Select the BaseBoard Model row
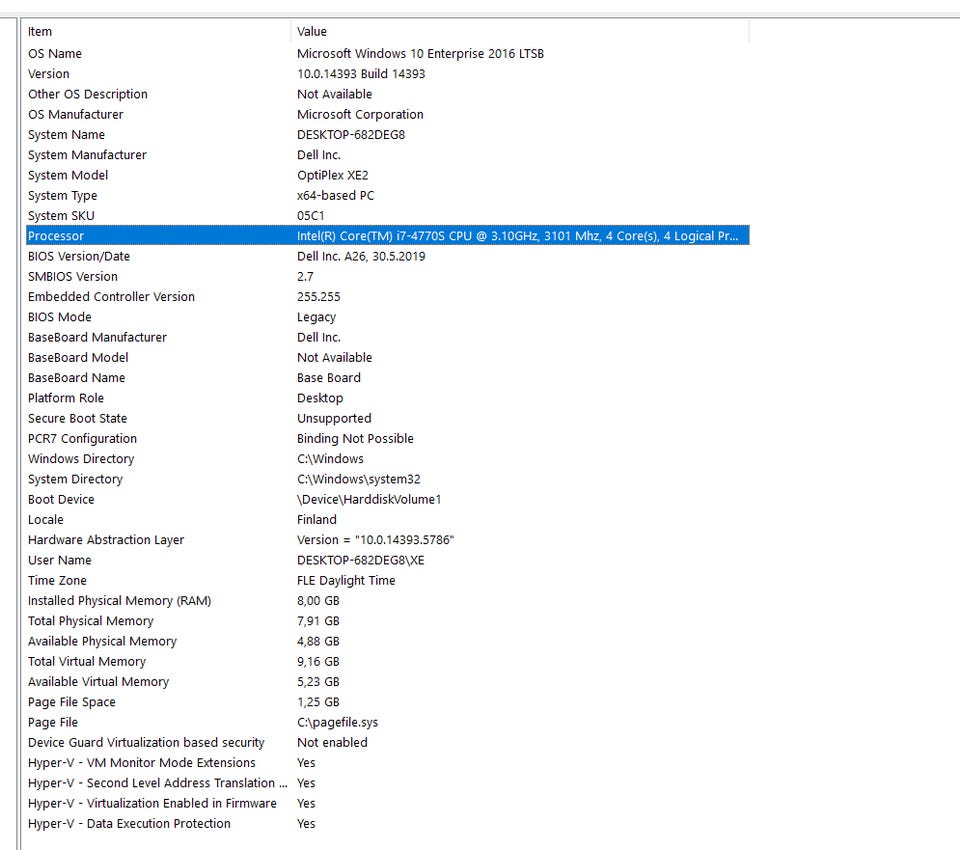Viewport: 960px width, 850px height. (388, 357)
